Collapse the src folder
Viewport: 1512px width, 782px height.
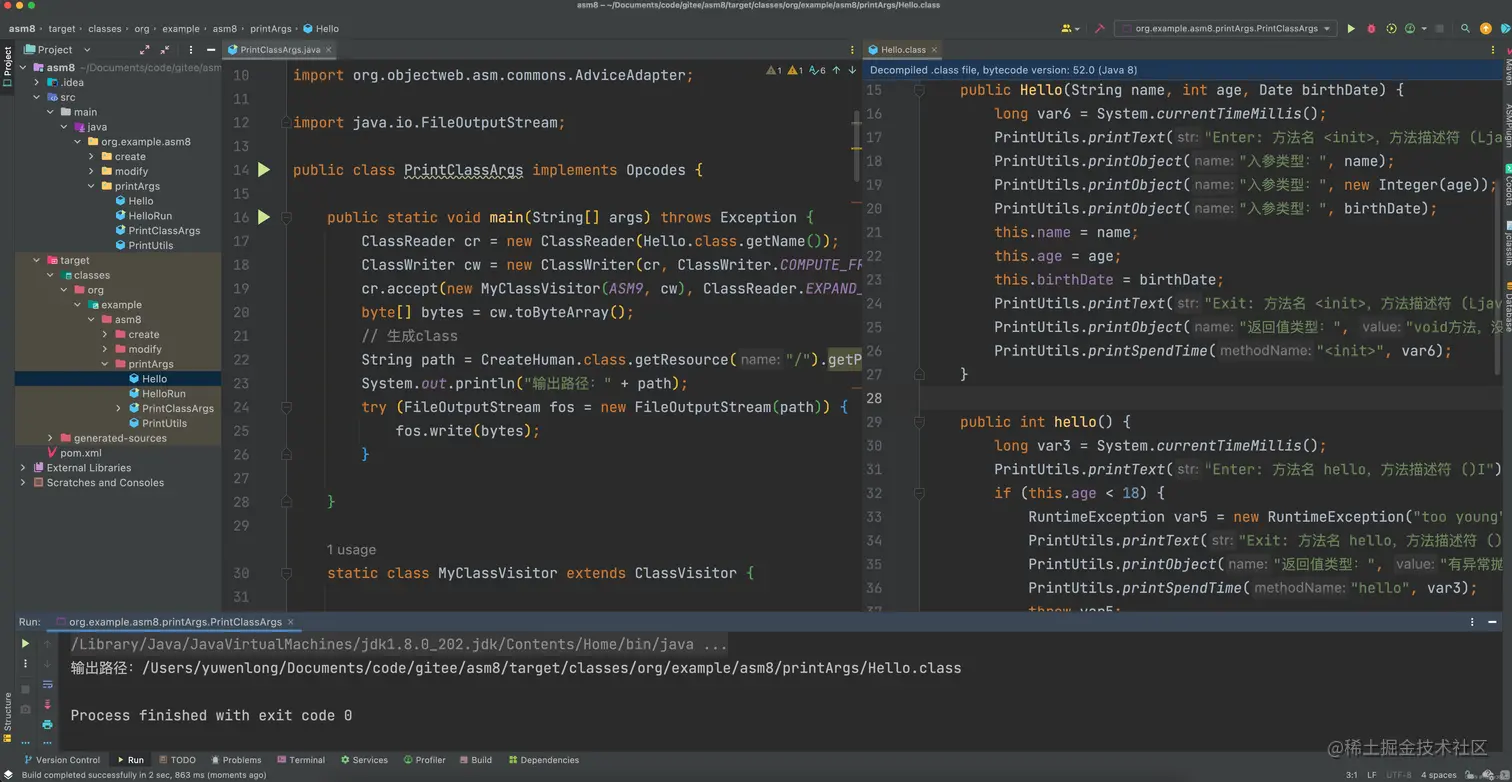tap(37, 97)
